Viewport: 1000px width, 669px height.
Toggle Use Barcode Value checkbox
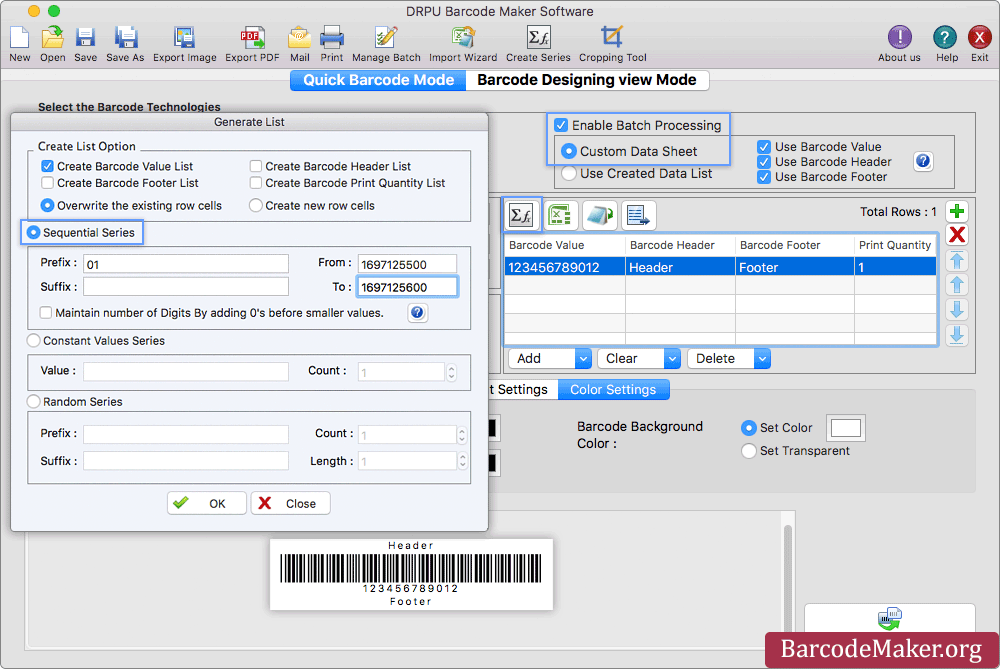[x=764, y=147]
